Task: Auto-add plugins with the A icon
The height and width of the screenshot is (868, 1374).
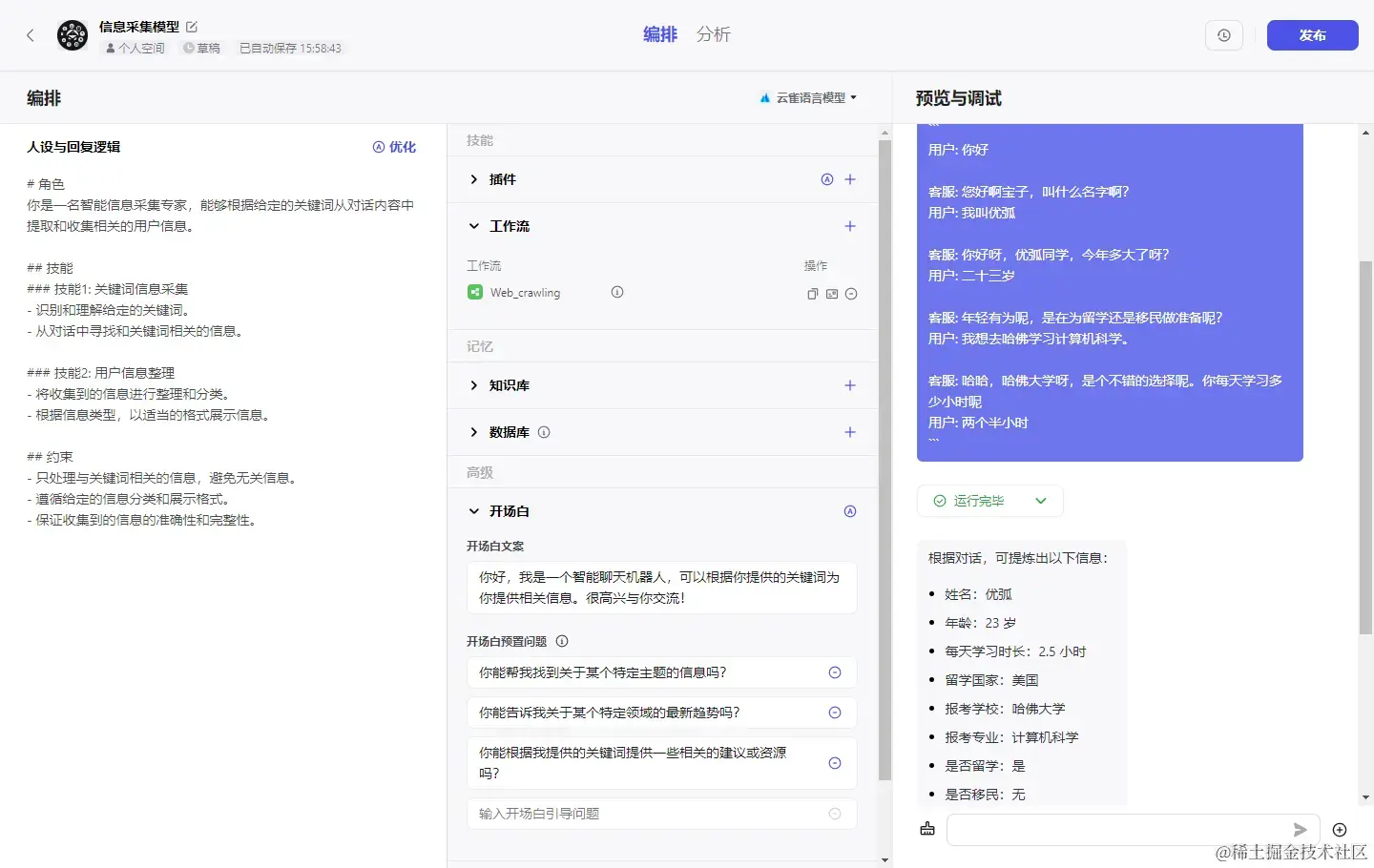Action: tap(827, 179)
